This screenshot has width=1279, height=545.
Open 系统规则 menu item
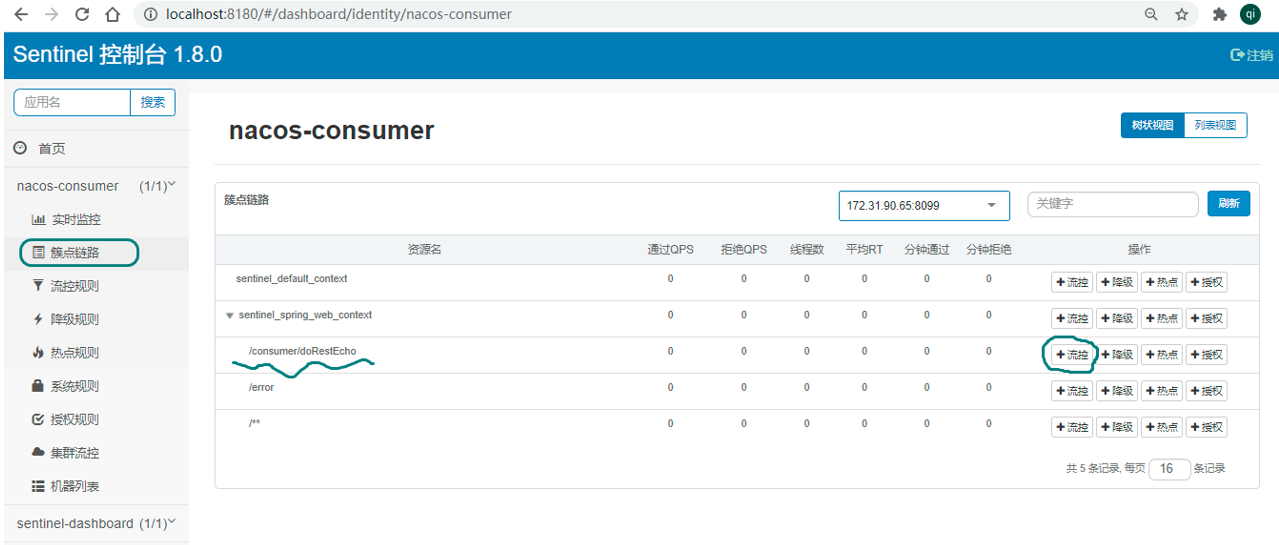(75, 386)
